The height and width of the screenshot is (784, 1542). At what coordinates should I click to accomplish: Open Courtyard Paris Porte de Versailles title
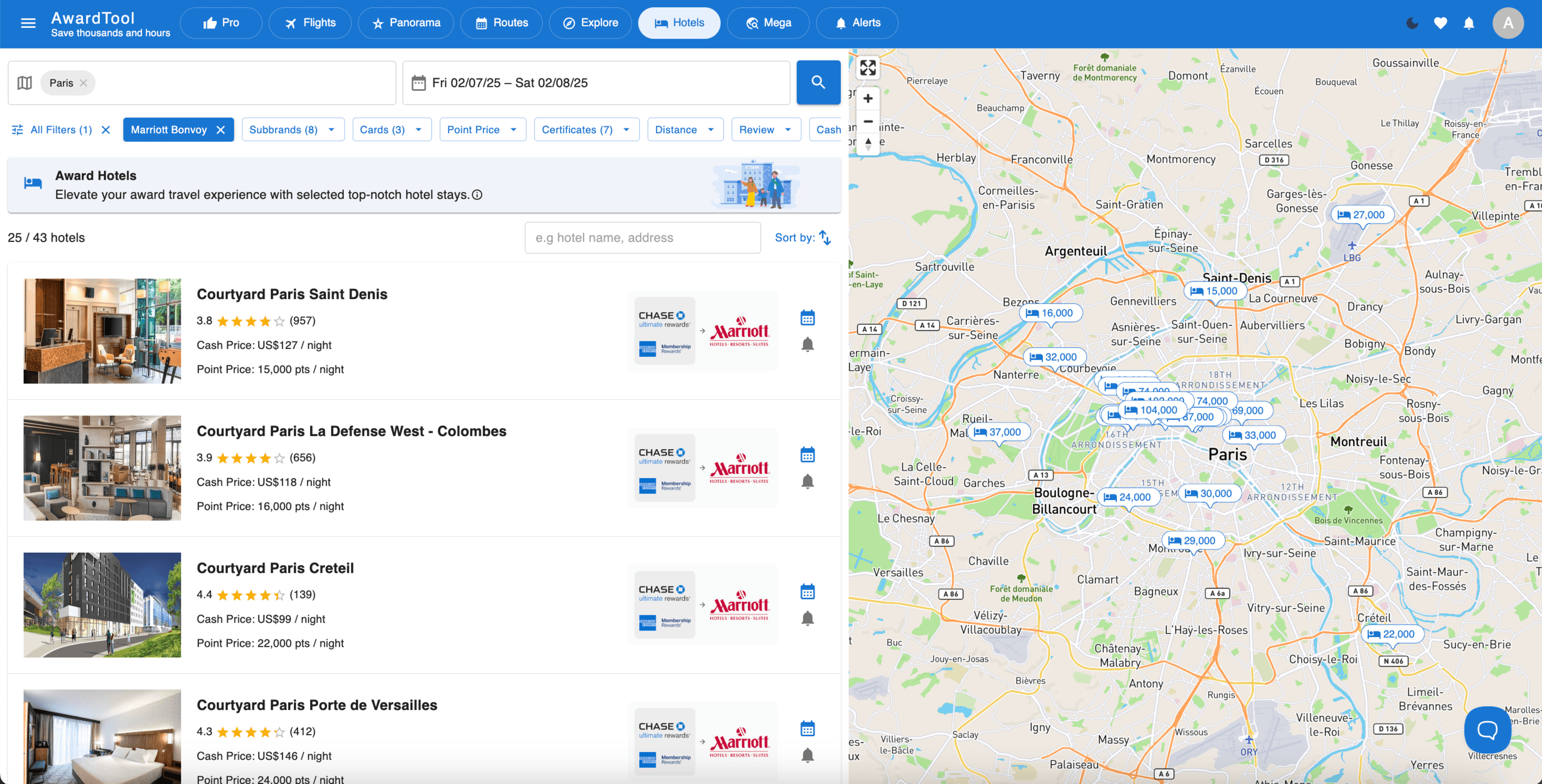316,705
